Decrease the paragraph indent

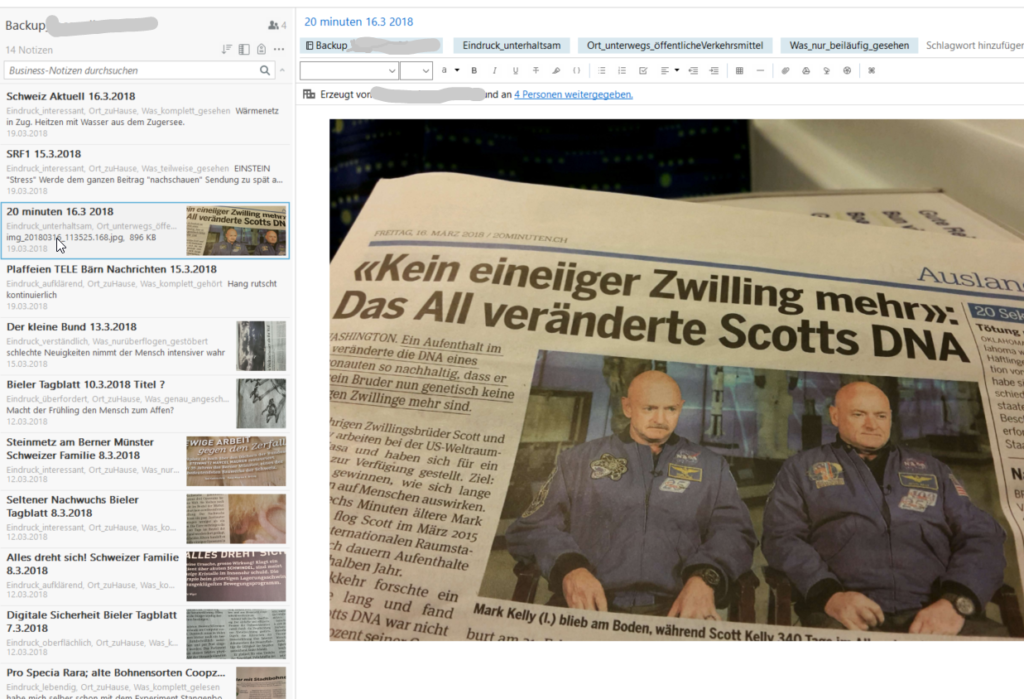[693, 71]
